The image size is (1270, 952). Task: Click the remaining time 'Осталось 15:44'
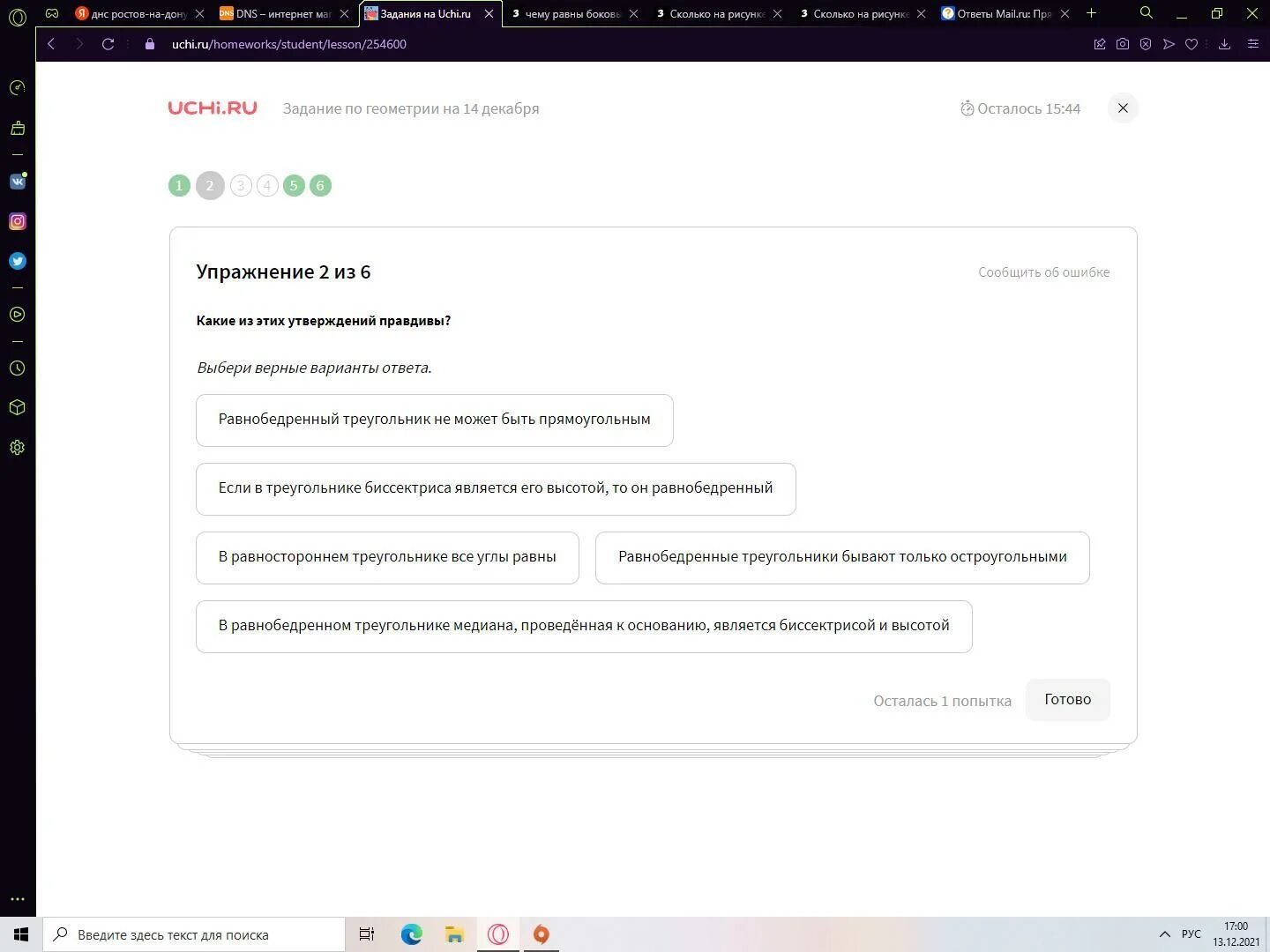(1020, 108)
